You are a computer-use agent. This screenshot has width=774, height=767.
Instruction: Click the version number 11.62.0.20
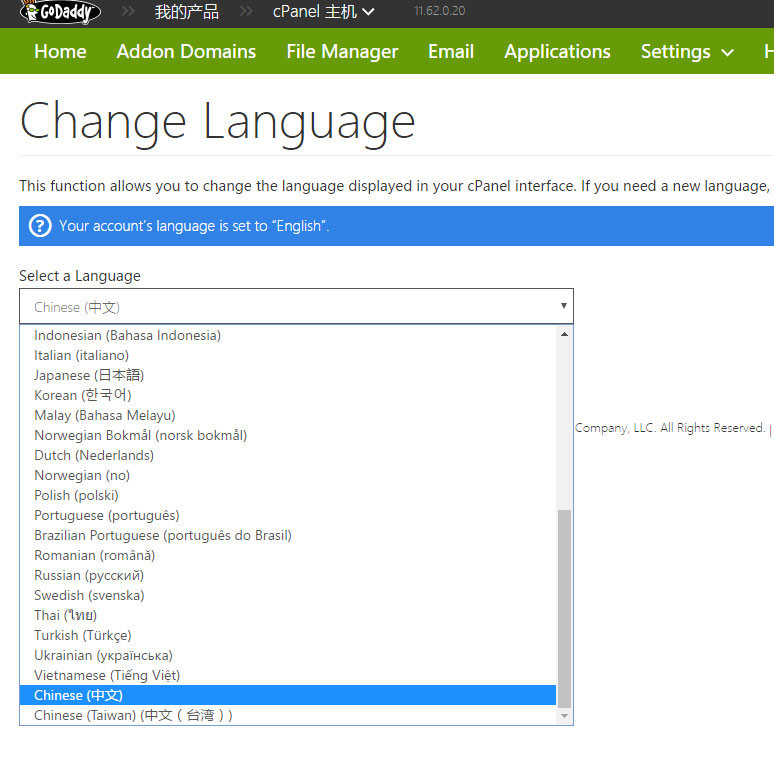pyautogui.click(x=439, y=11)
